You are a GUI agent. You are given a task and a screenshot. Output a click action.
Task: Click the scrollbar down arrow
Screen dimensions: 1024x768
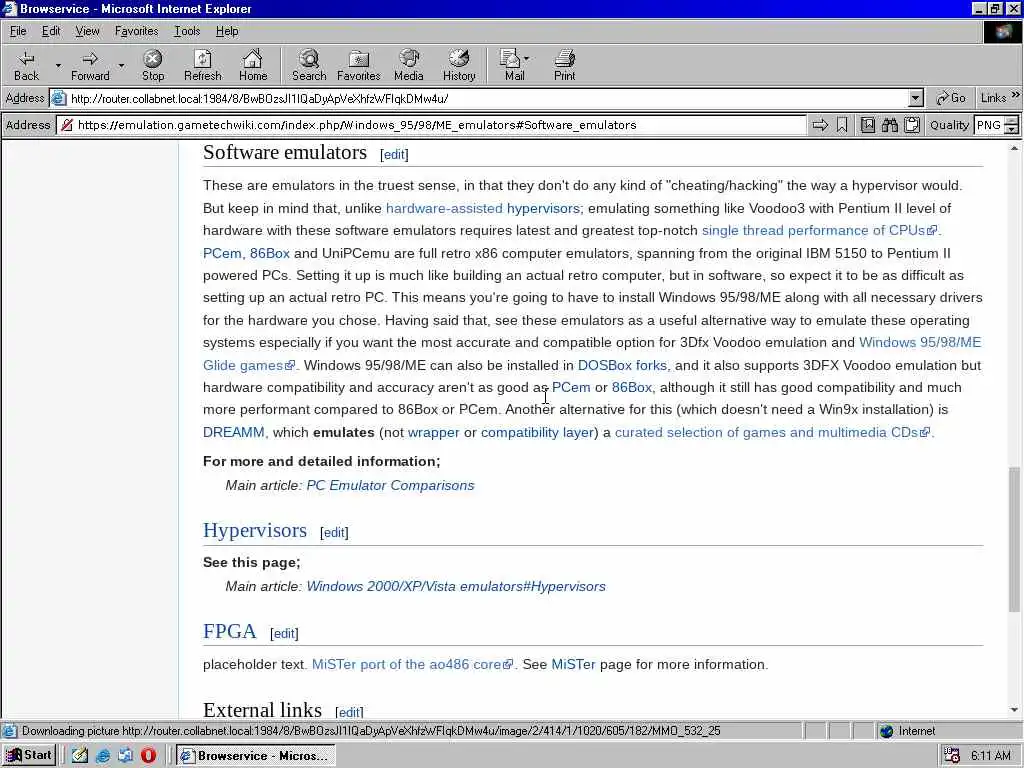pos(1014,710)
